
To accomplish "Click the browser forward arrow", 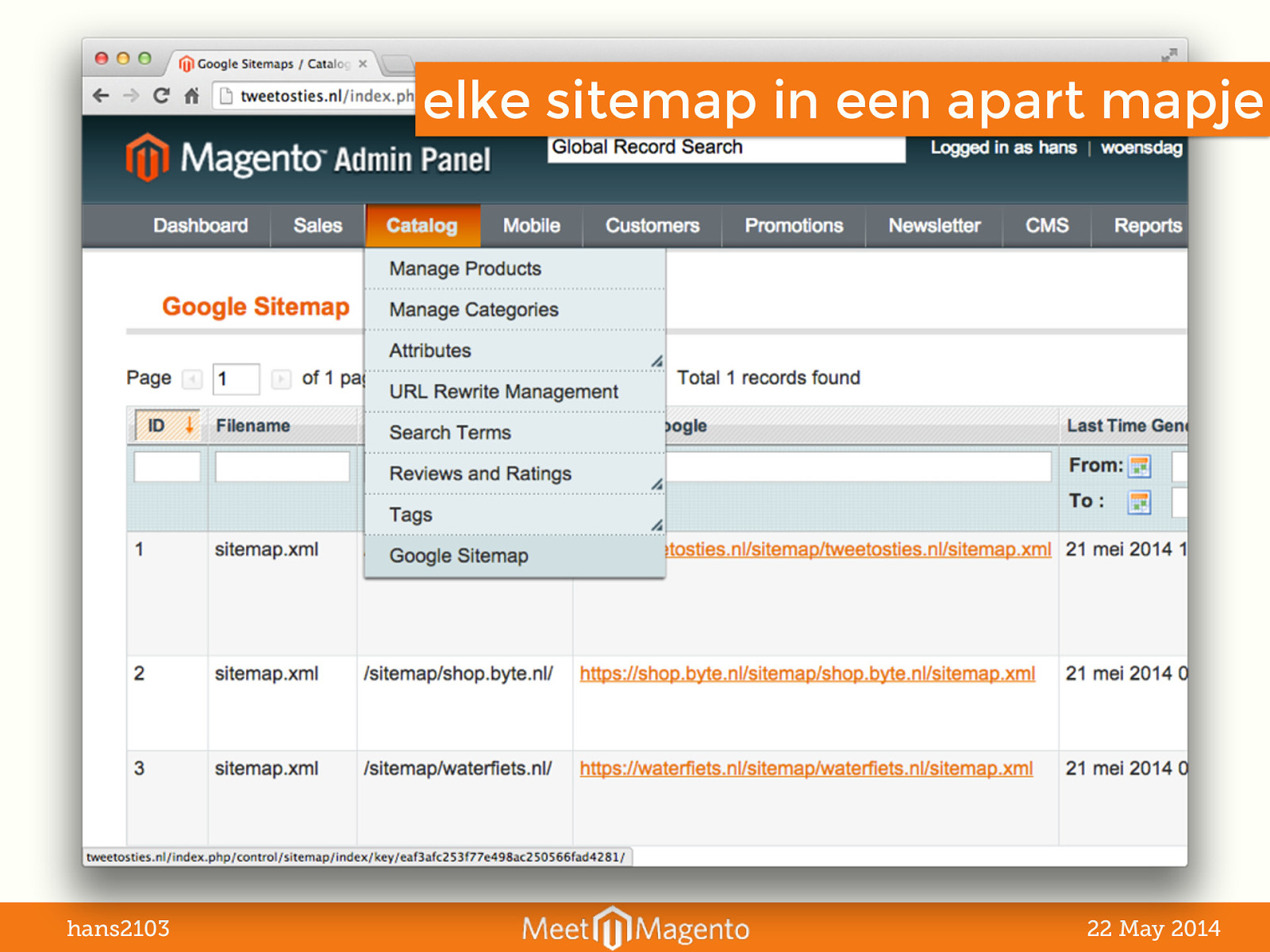I will click(x=131, y=96).
